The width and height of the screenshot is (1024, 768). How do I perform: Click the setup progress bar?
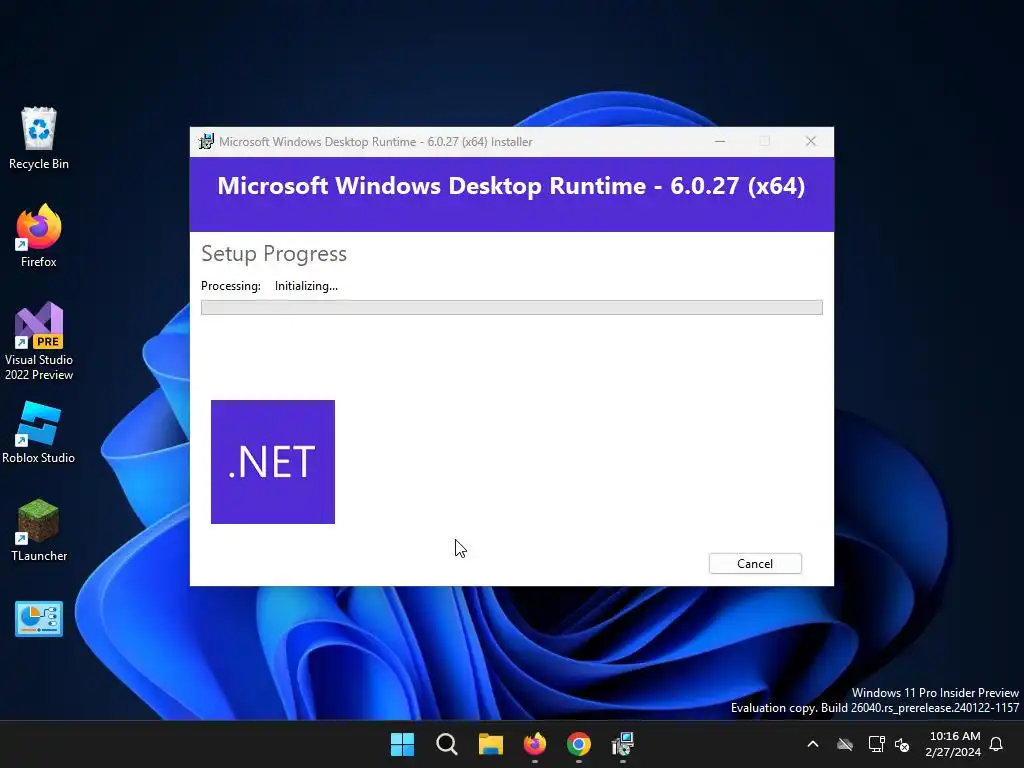click(512, 308)
